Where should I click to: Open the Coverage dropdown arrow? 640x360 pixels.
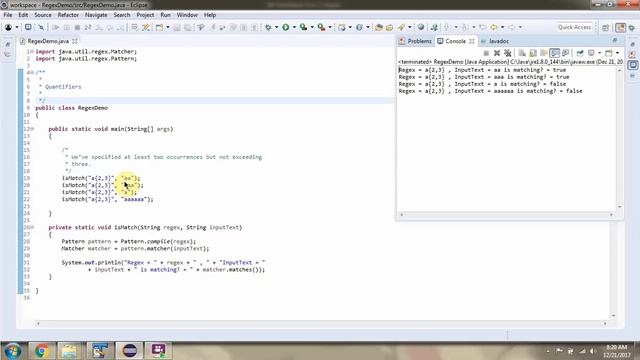point(312,27)
